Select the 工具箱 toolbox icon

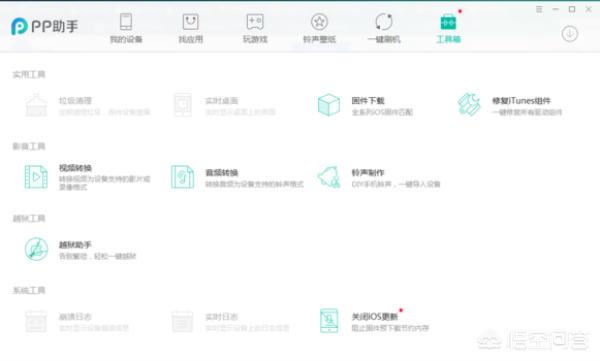point(448,22)
